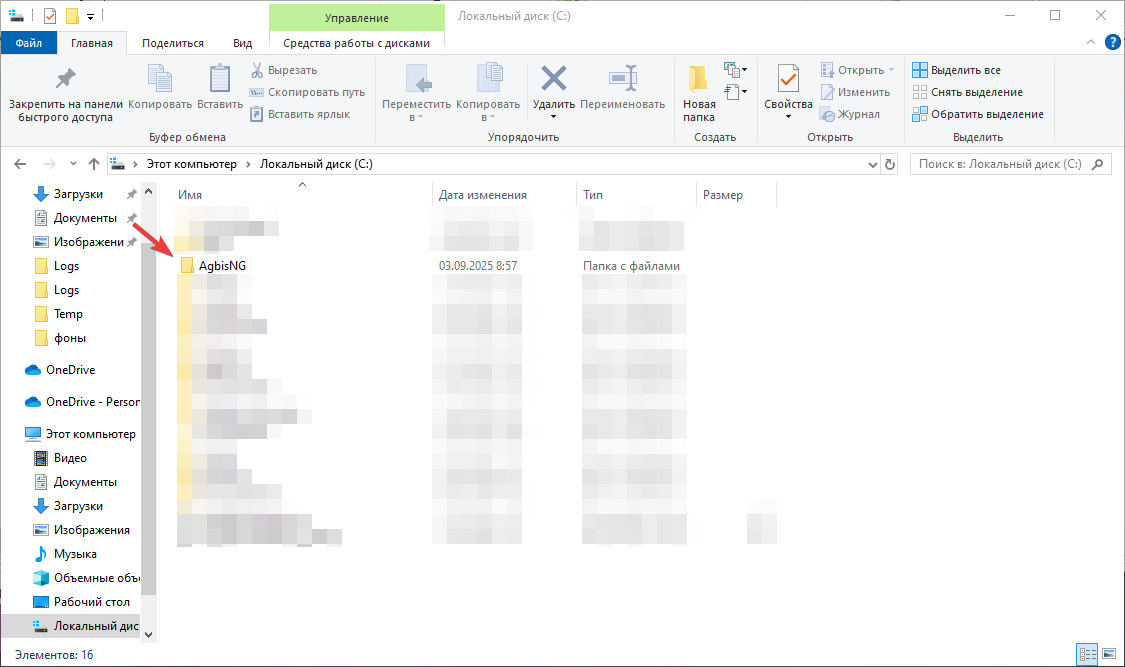This screenshot has width=1125, height=667.
Task: Click the Delete red X icon
Action: point(553,78)
